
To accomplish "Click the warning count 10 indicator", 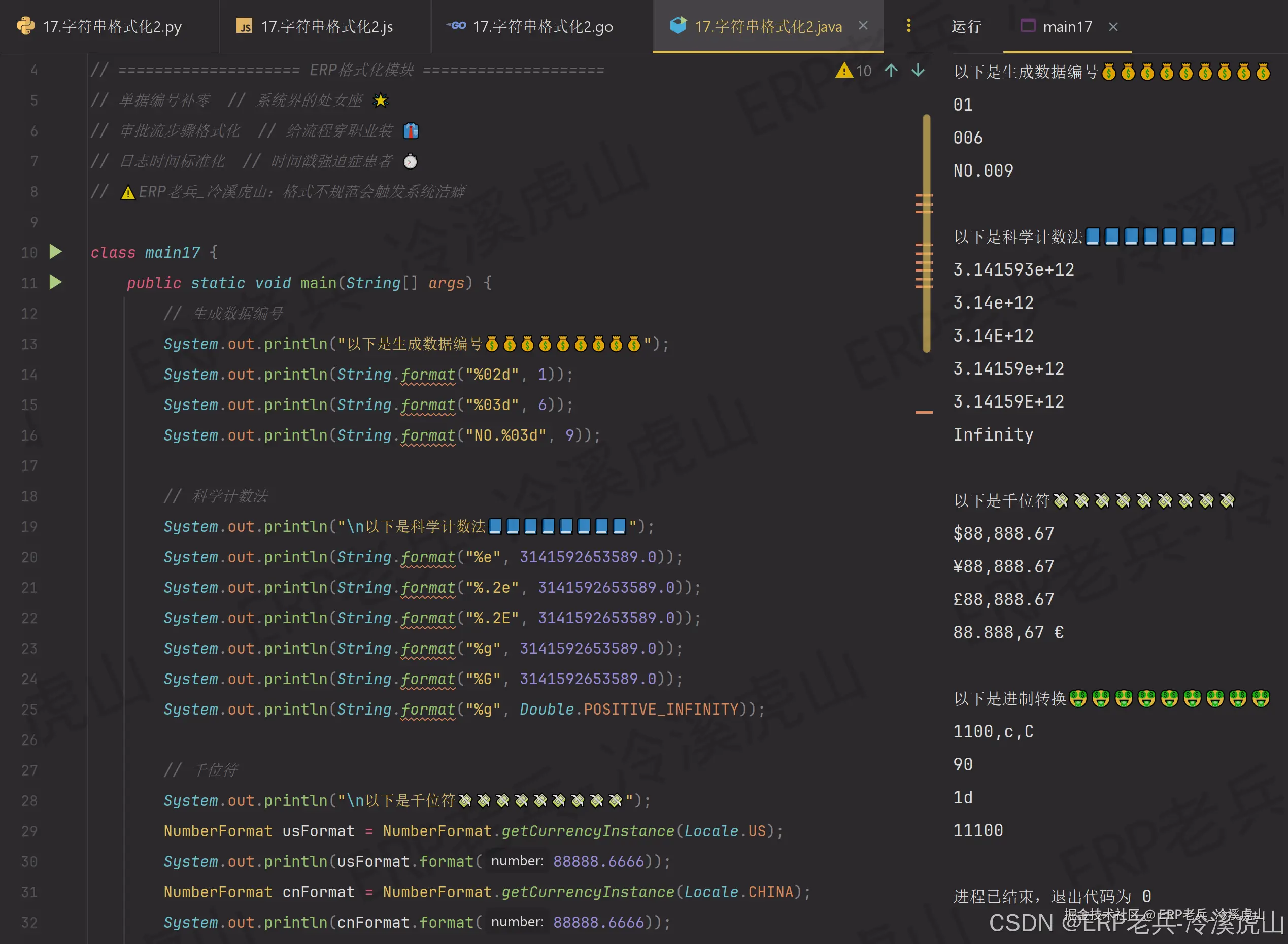I will pyautogui.click(x=863, y=71).
